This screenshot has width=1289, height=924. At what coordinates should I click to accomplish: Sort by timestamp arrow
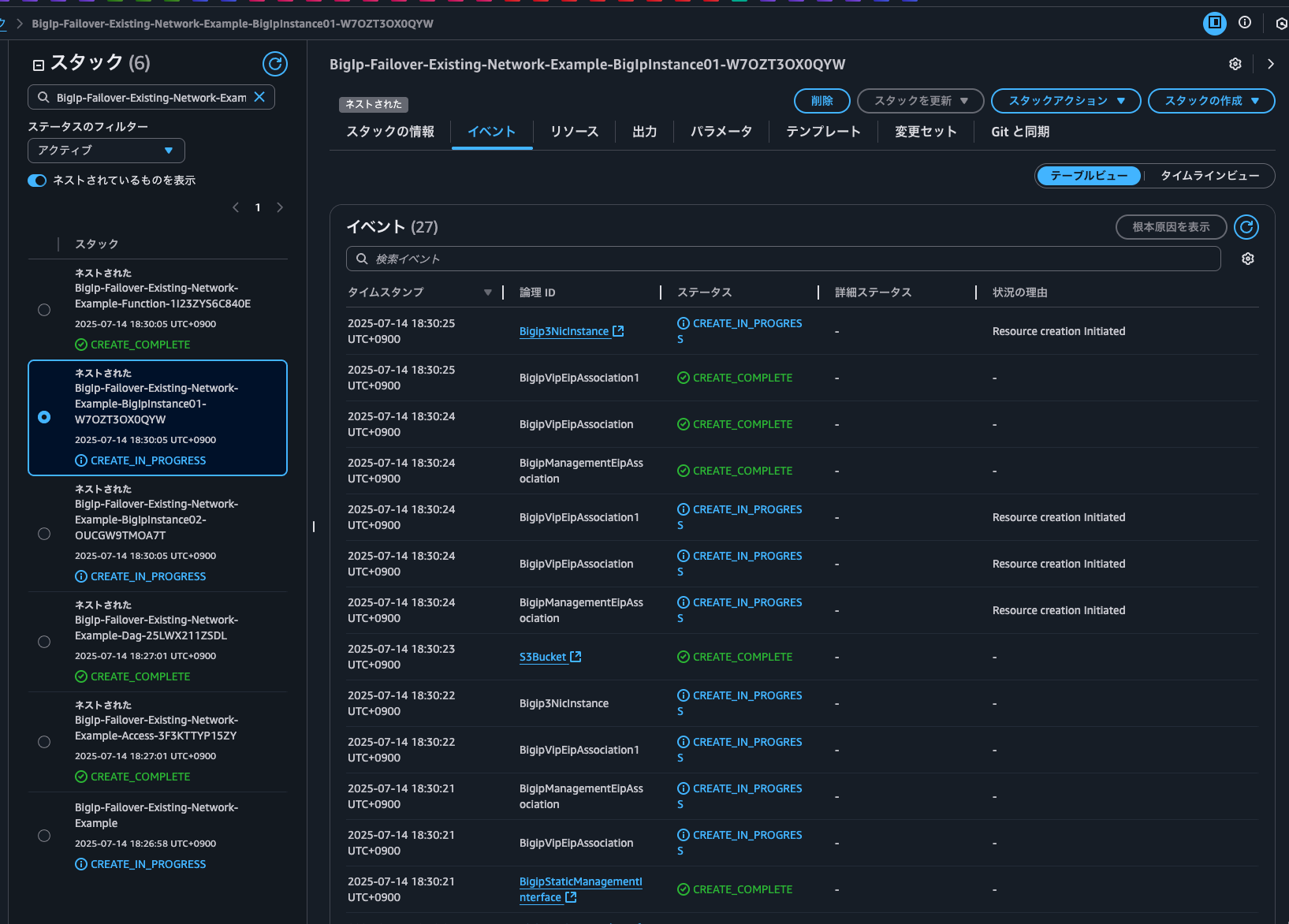(x=488, y=292)
